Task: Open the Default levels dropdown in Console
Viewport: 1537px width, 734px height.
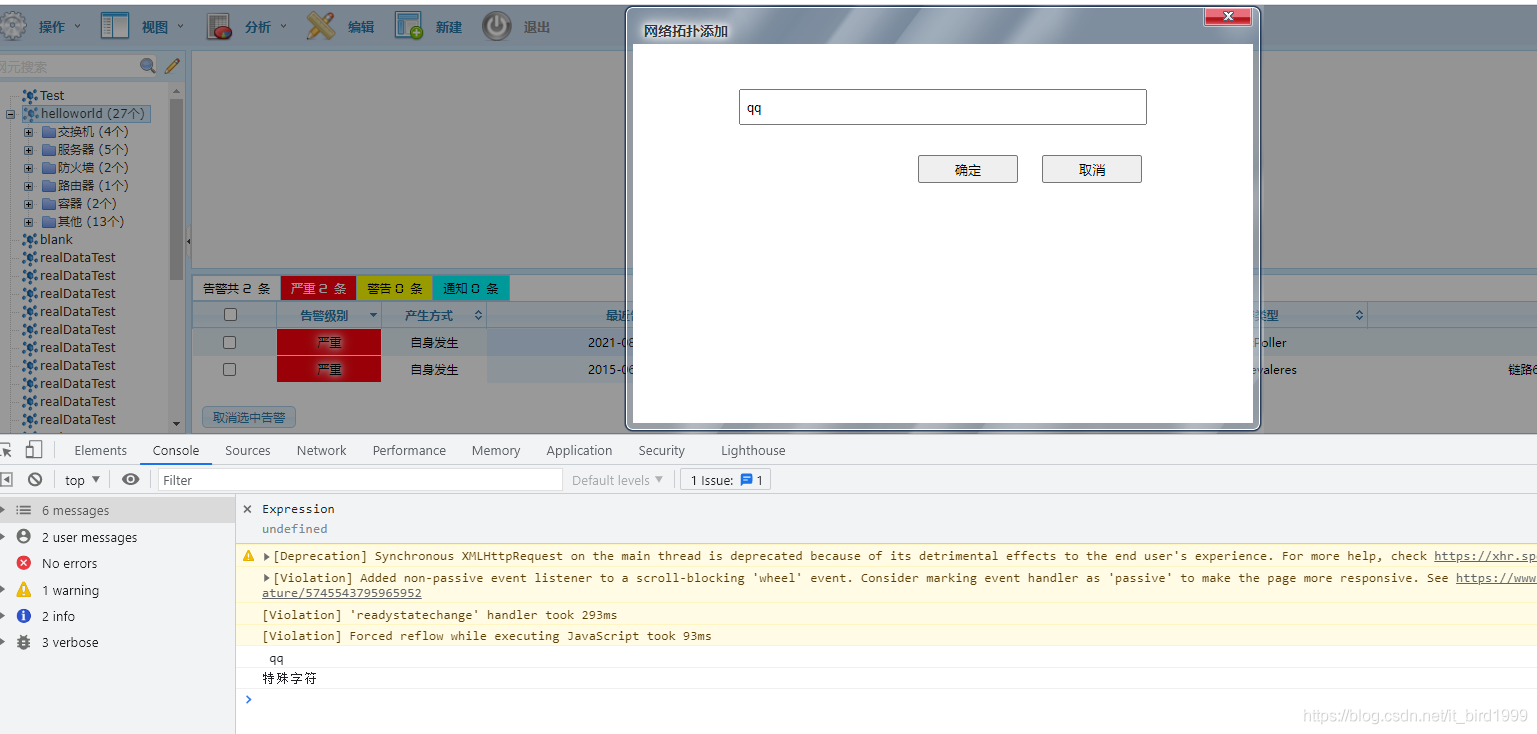Action: click(x=617, y=479)
